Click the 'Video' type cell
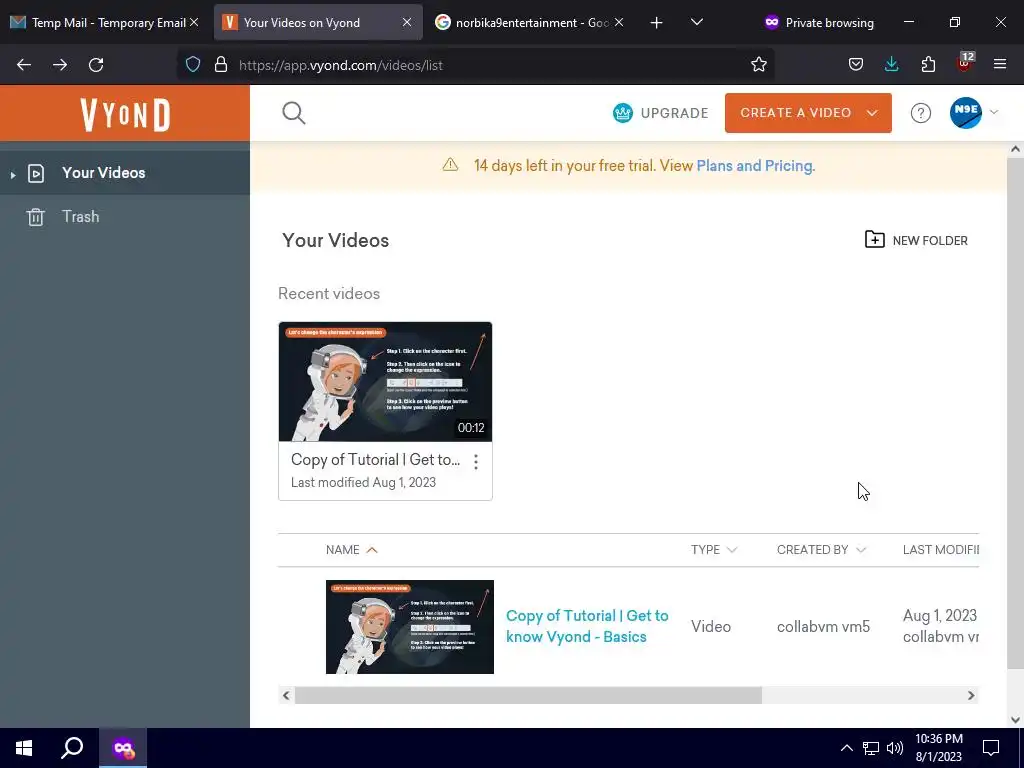Viewport: 1024px width, 768px height. pos(711,627)
